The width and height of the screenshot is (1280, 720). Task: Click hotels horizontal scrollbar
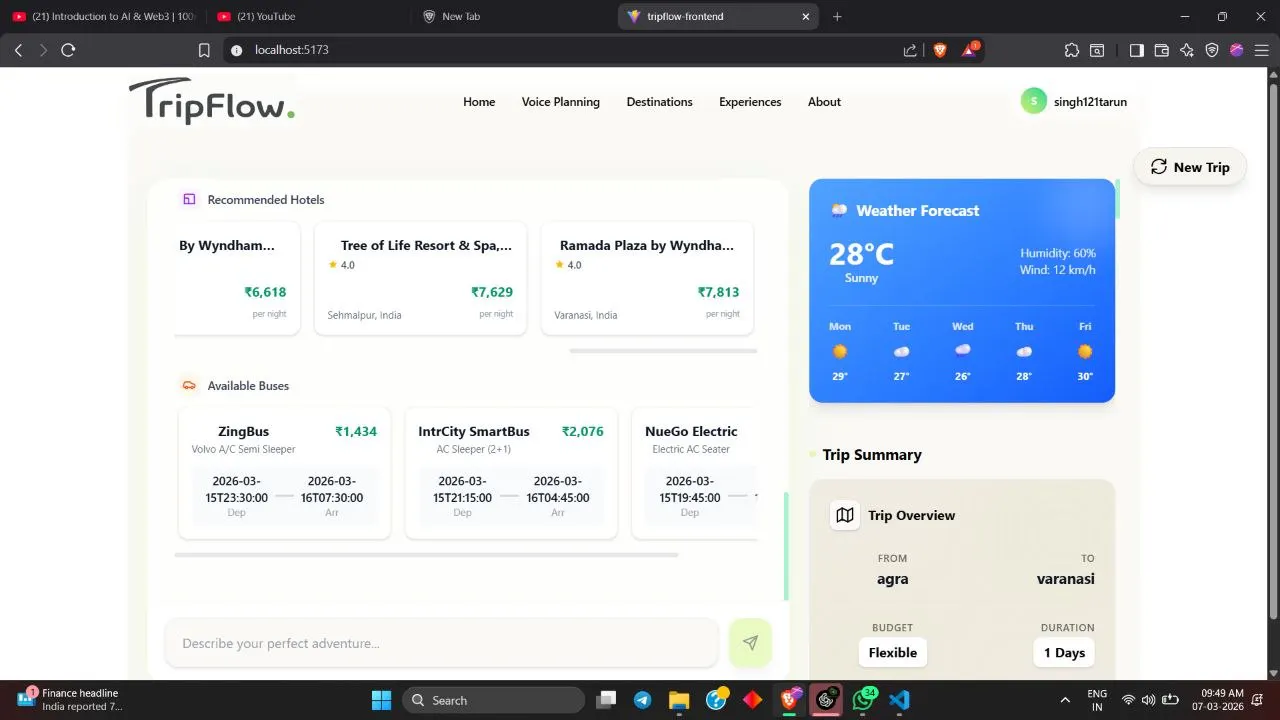coord(663,351)
